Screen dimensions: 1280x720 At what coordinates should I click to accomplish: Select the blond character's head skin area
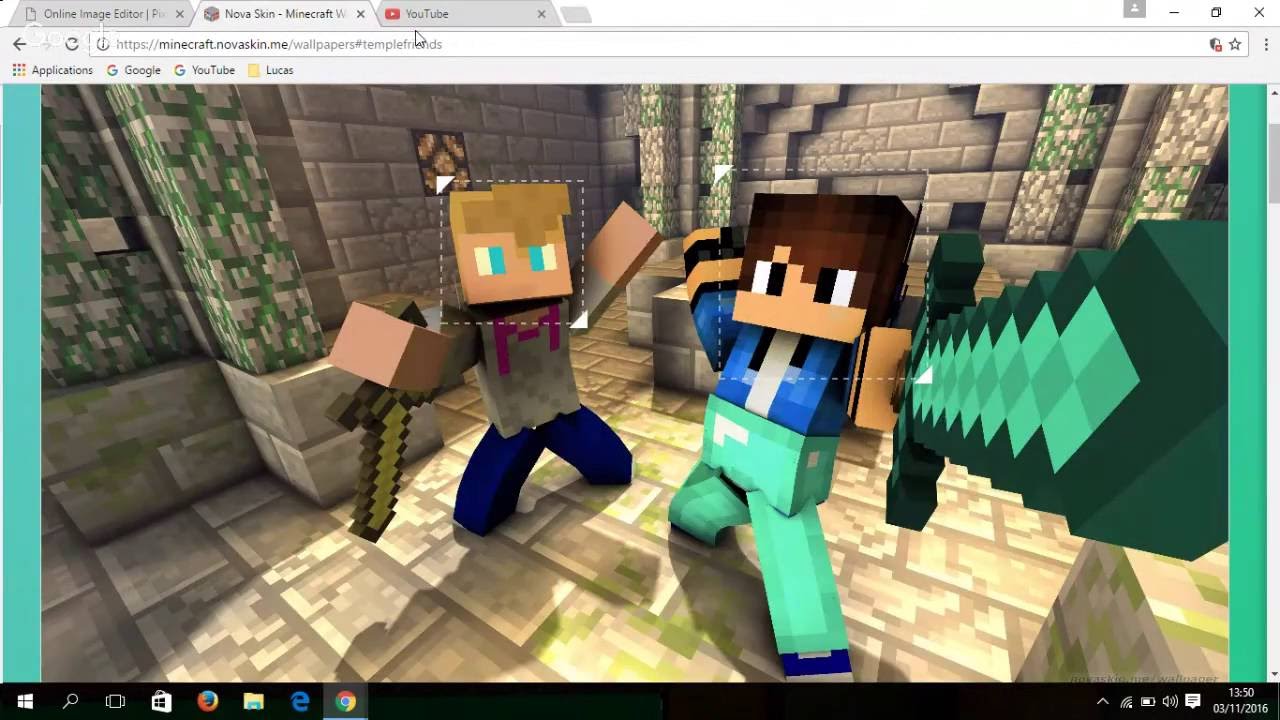tap(512, 252)
